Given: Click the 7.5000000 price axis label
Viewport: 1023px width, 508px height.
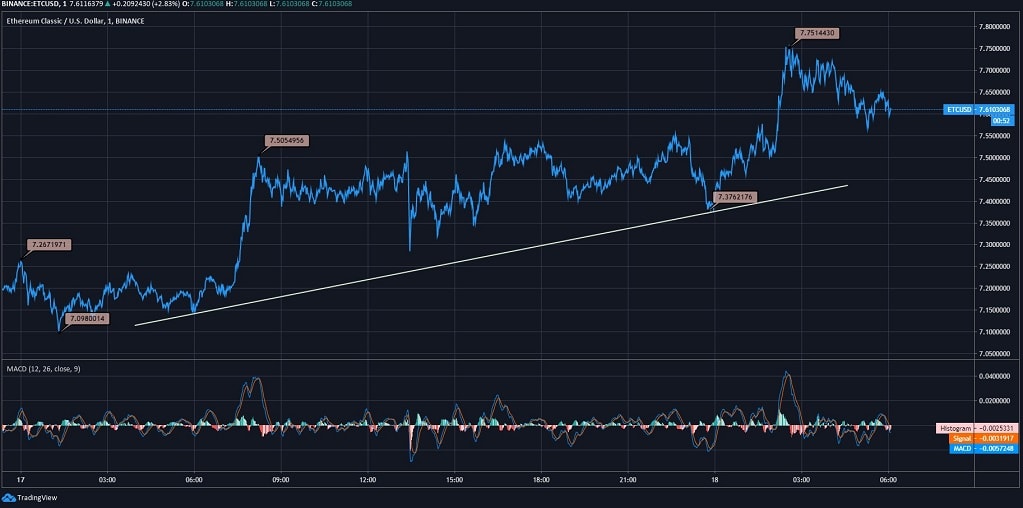Looking at the screenshot, I should pos(995,158).
